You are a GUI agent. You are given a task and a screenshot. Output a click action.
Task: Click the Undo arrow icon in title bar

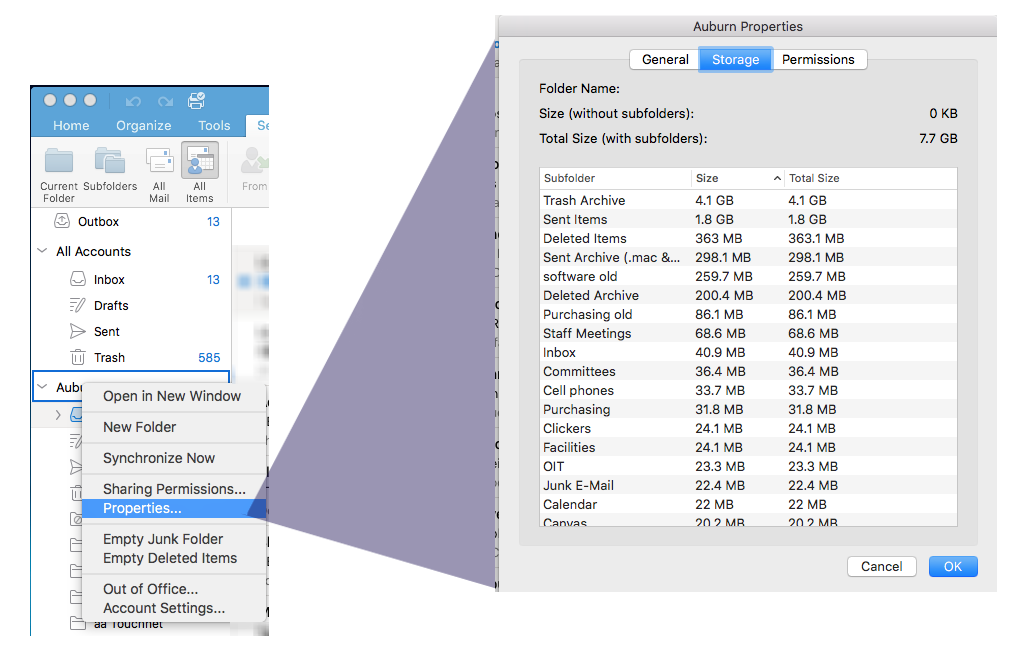(133, 101)
